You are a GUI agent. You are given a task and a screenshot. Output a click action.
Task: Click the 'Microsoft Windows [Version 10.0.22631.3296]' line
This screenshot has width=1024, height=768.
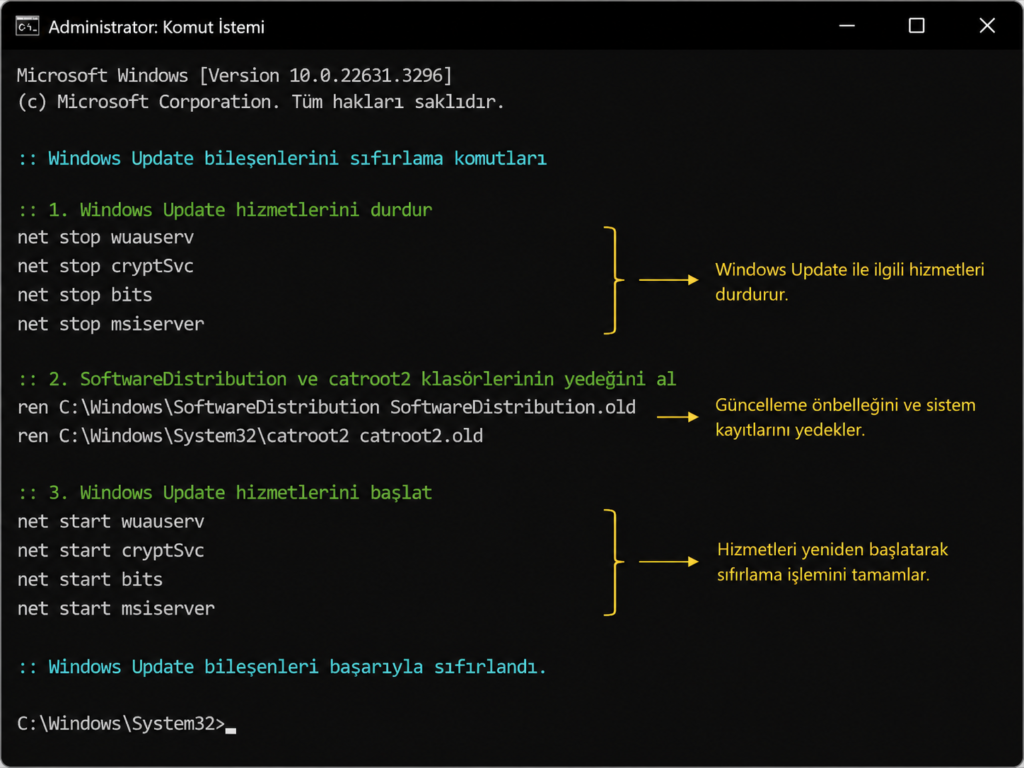[234, 76]
